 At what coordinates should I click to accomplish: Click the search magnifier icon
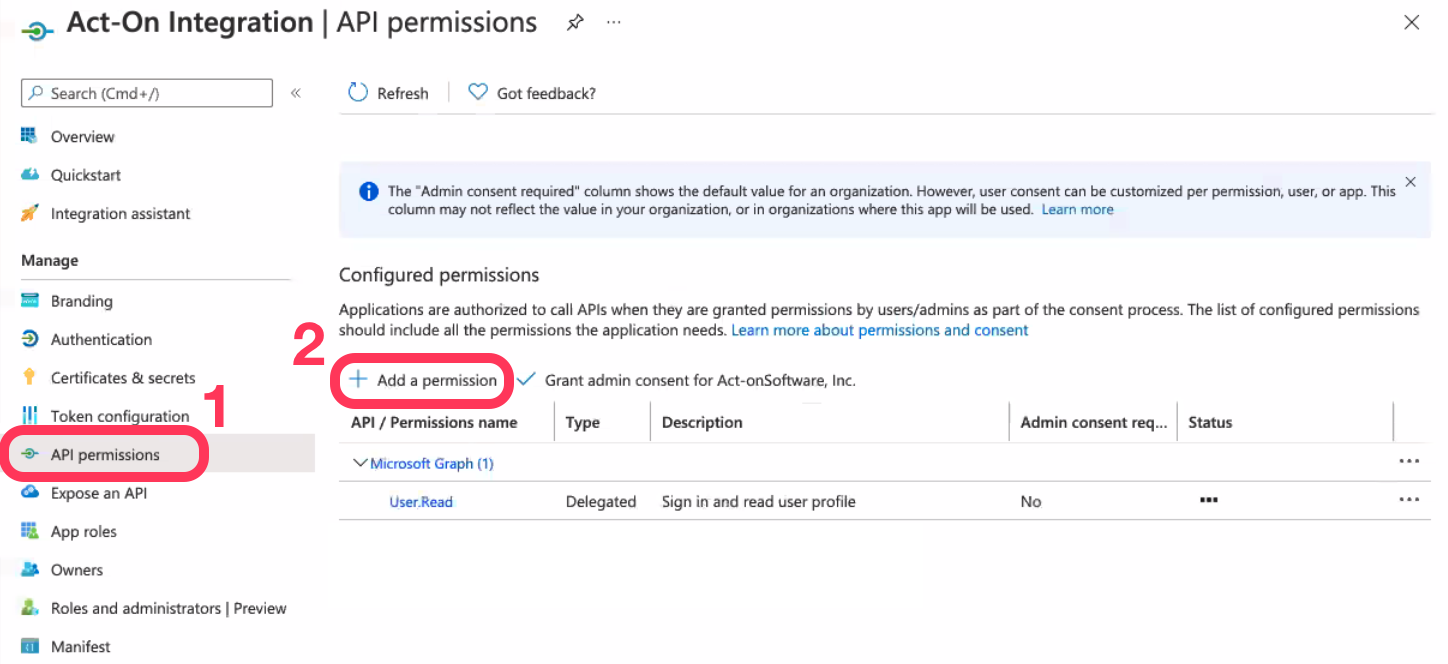click(x=36, y=93)
